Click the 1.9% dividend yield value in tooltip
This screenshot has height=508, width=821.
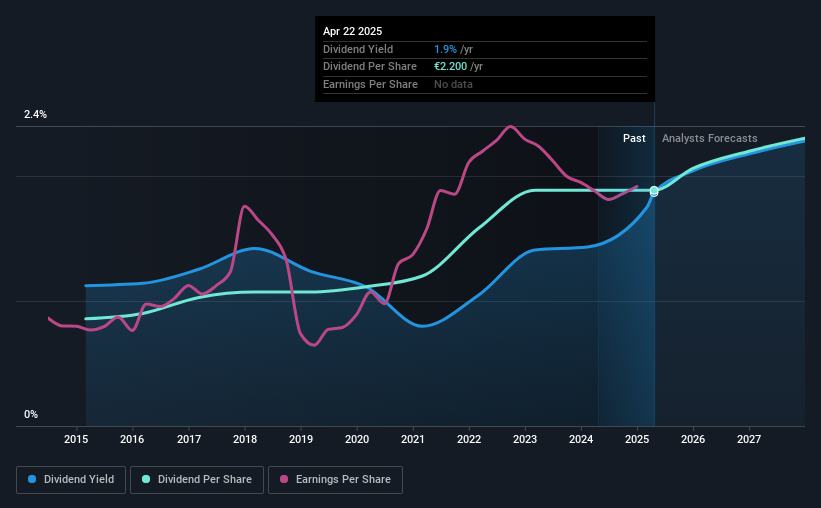445,49
